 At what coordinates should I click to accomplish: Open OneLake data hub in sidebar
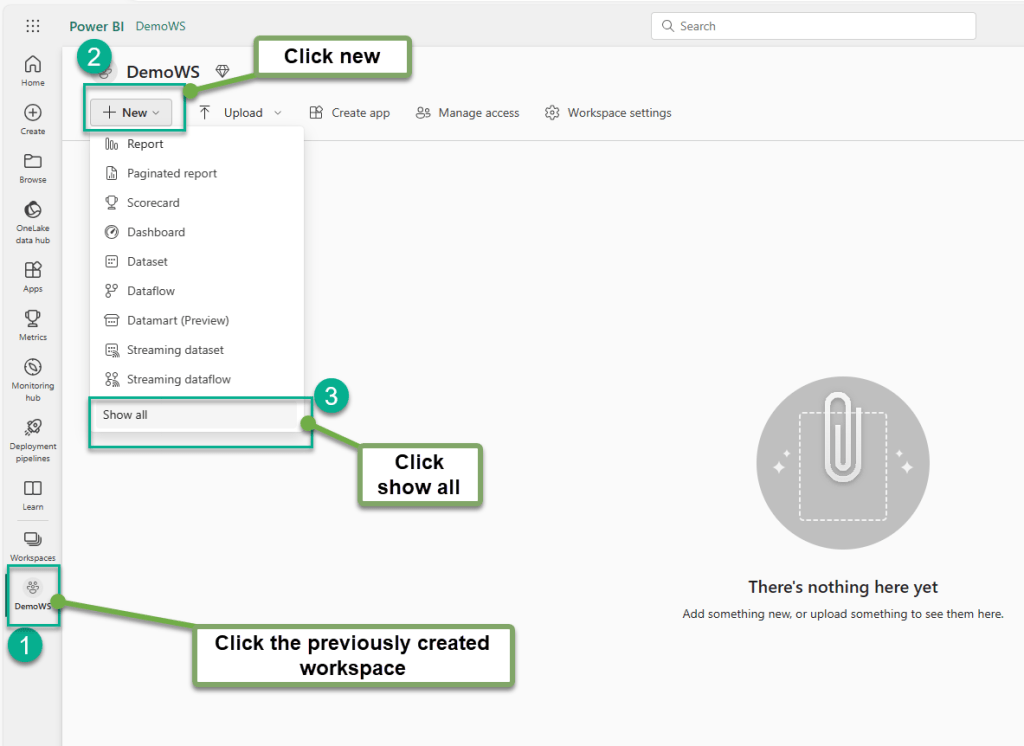coord(33,222)
